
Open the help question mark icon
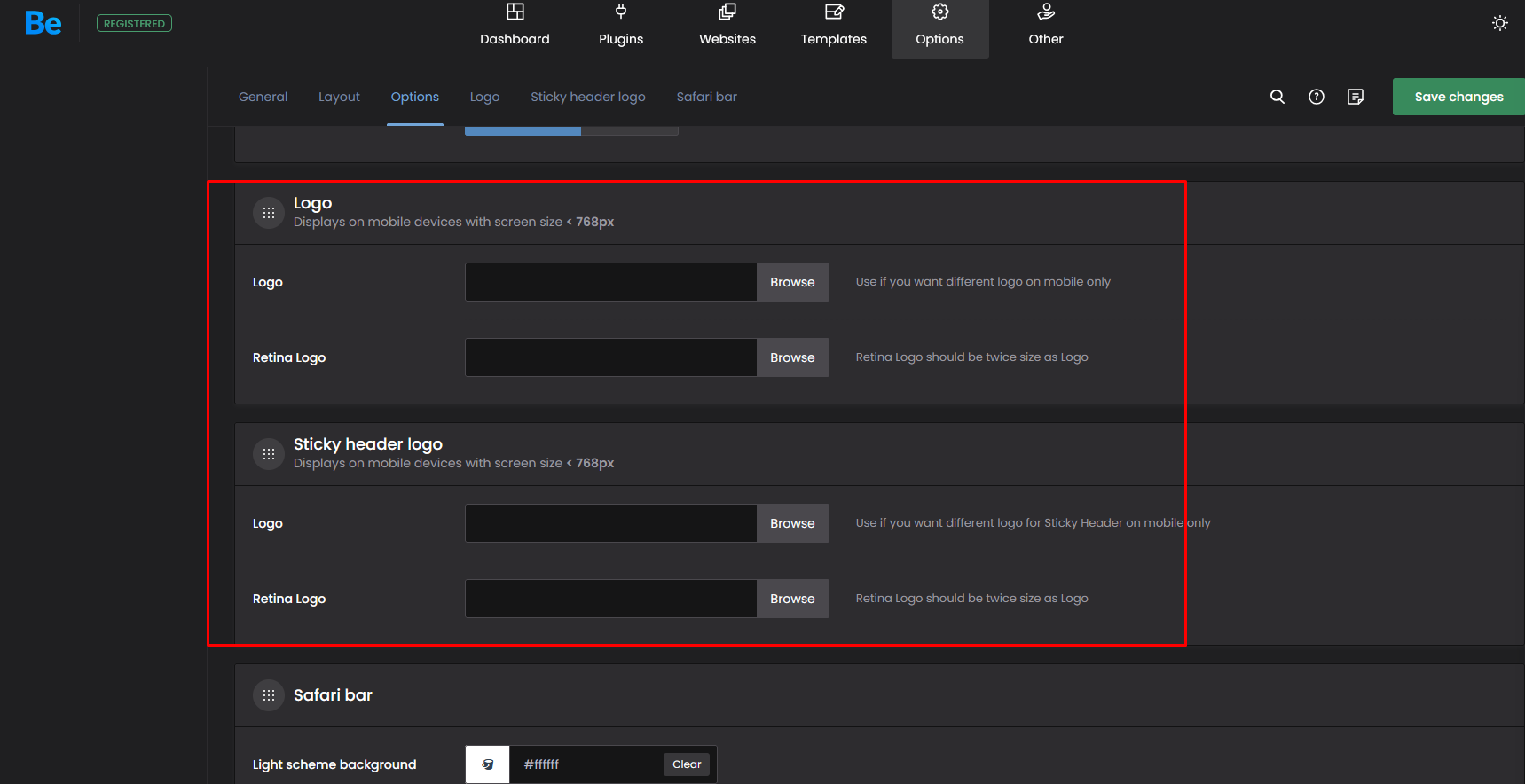pyautogui.click(x=1317, y=97)
